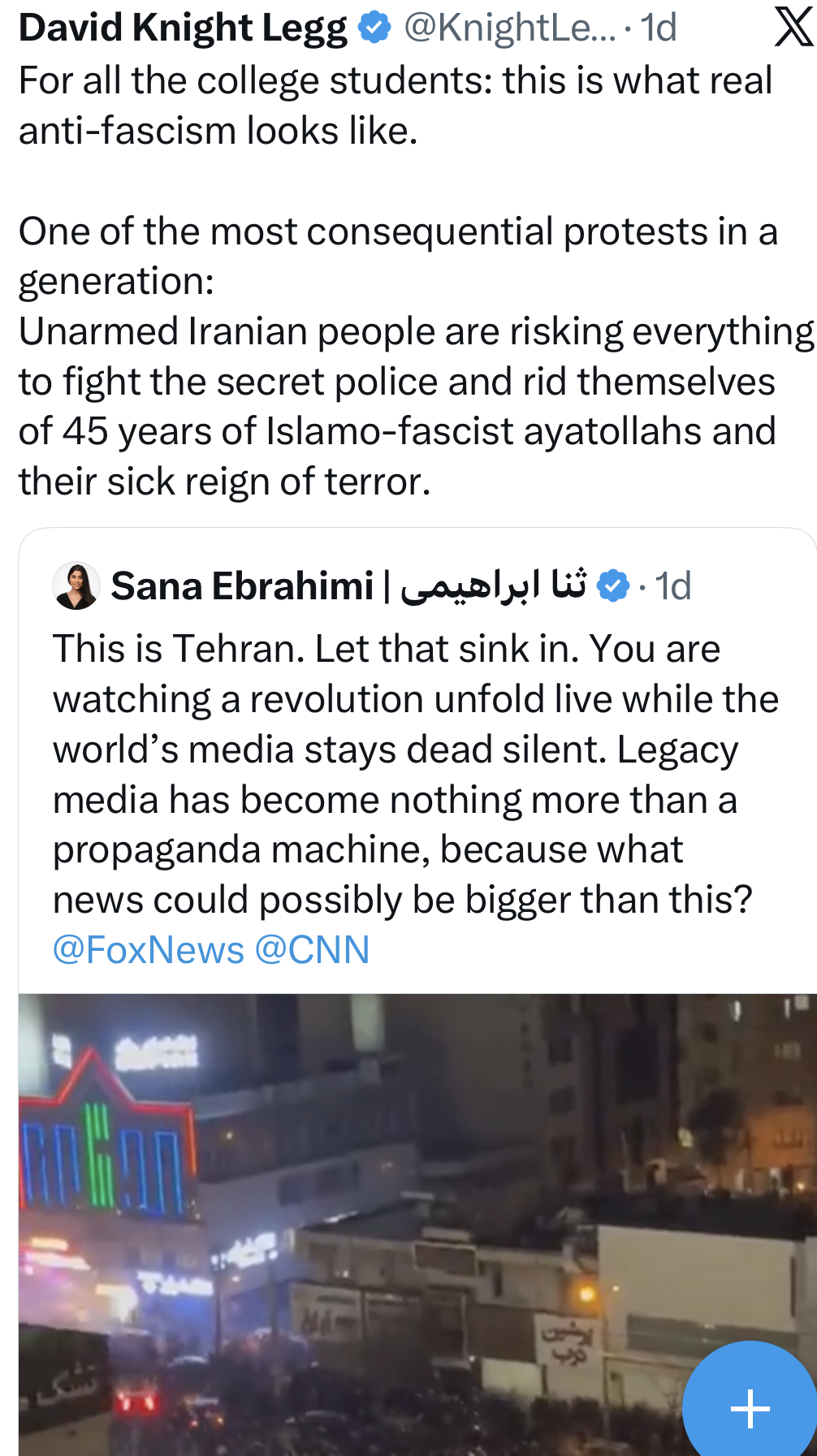The height and width of the screenshot is (1456, 817).
Task: Play the Tehran street protest video
Action: tap(417, 1225)
